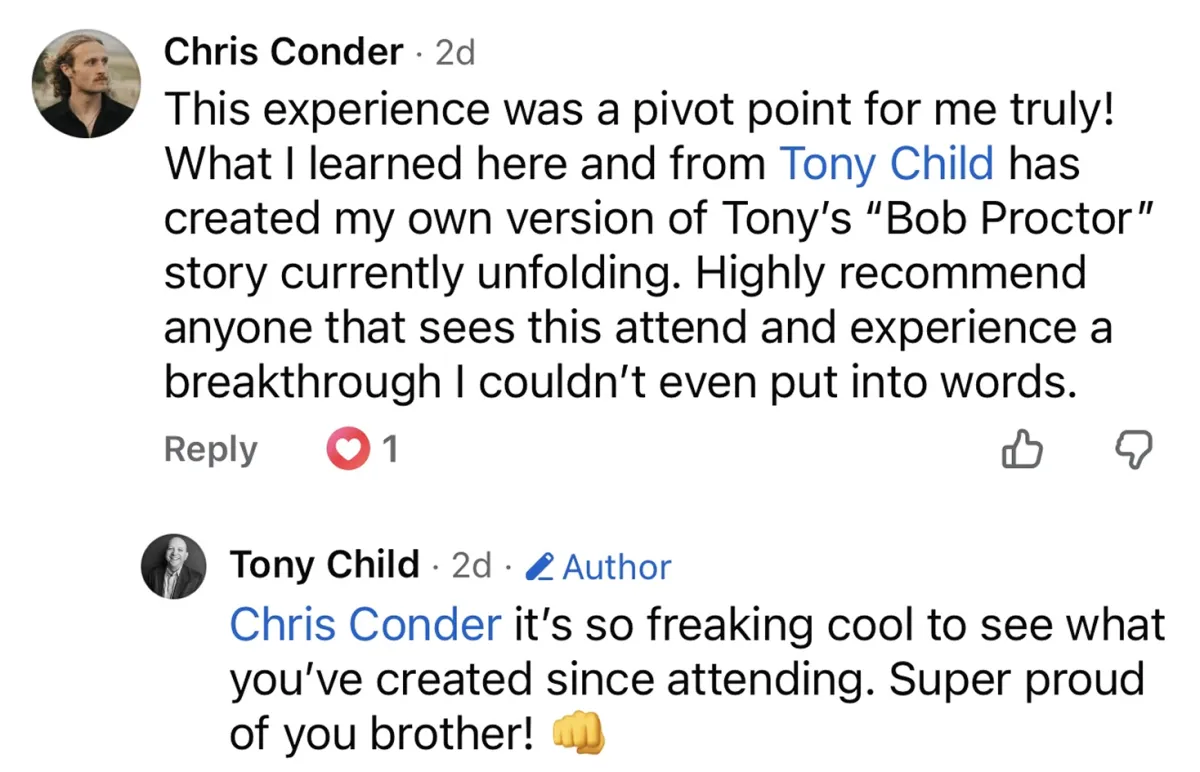Follow the blue Tony Child link in comment
1200x772 pixels.
[887, 163]
